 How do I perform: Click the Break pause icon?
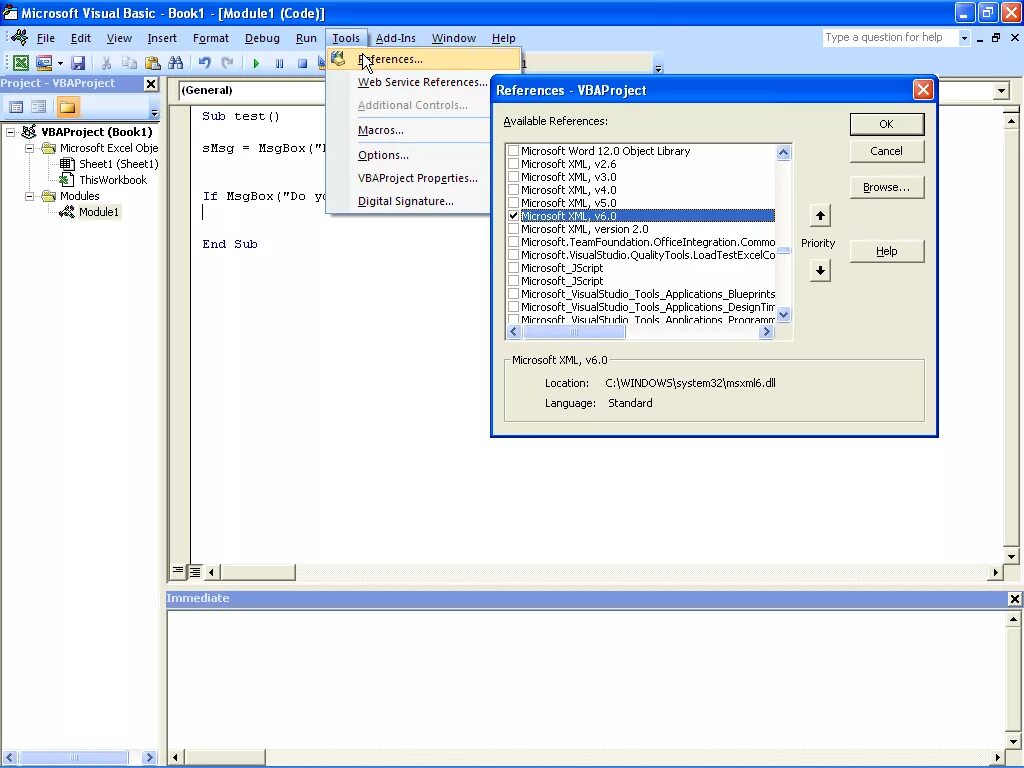point(280,63)
